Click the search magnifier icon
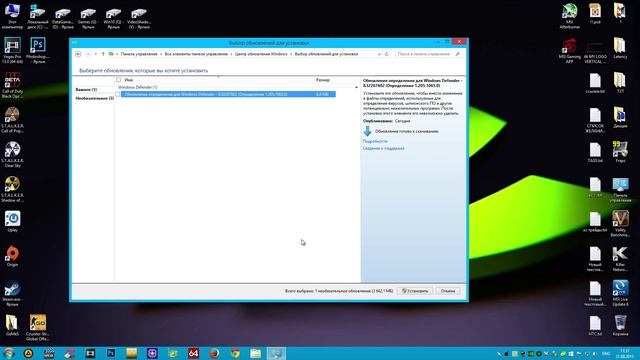This screenshot has height=360, width=640. pyautogui.click(x=458, y=54)
